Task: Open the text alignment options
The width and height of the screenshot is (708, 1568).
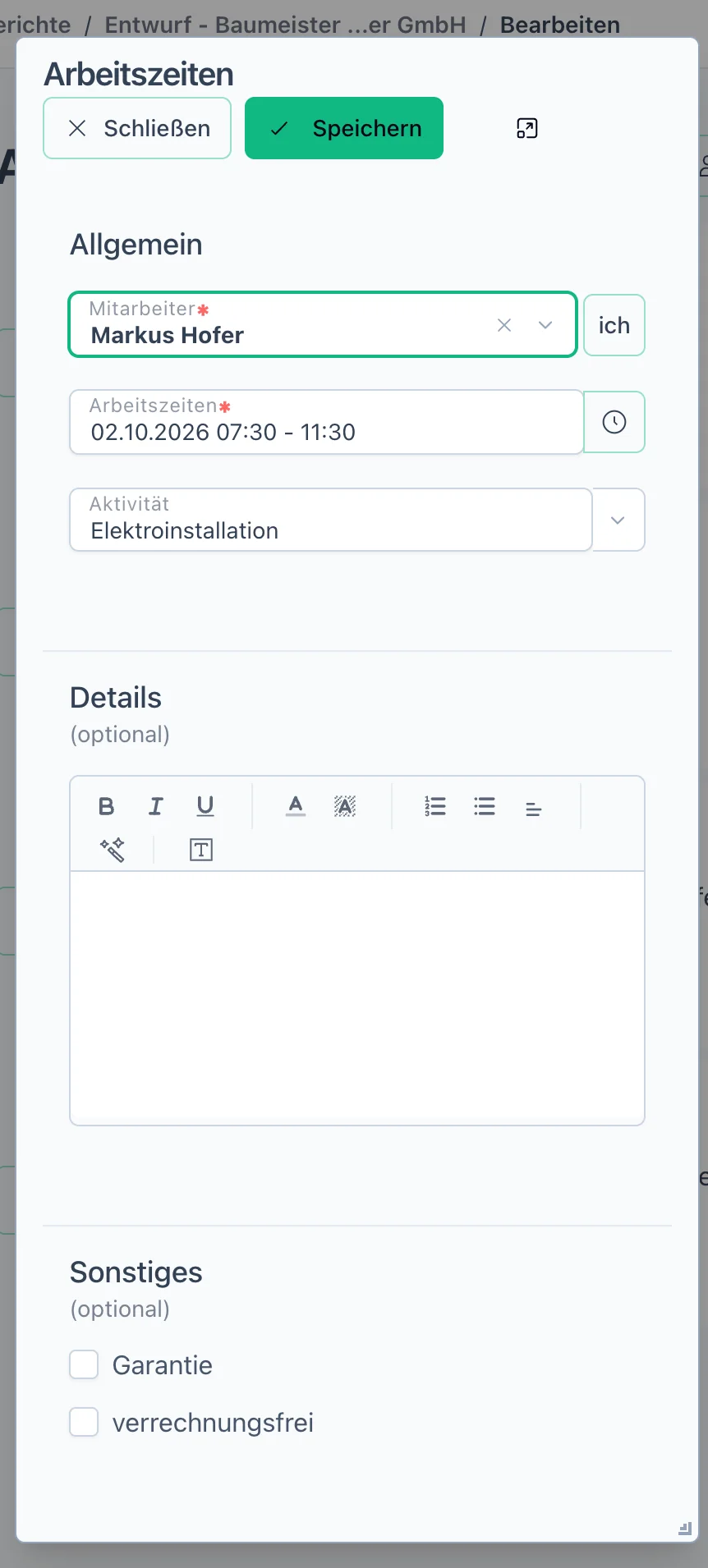Action: coord(534,809)
